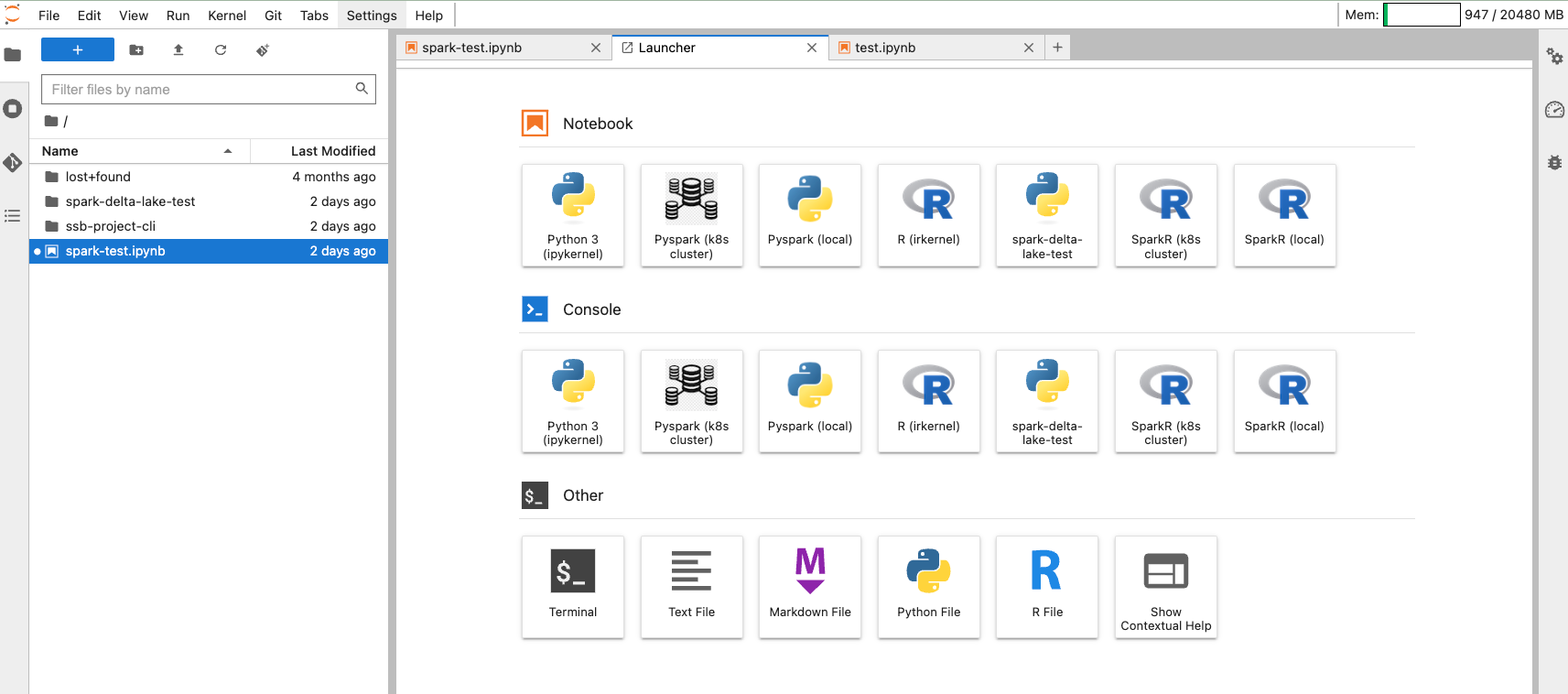Viewport: 1568px width, 694px height.
Task: Open the Help menu
Action: pos(429,16)
